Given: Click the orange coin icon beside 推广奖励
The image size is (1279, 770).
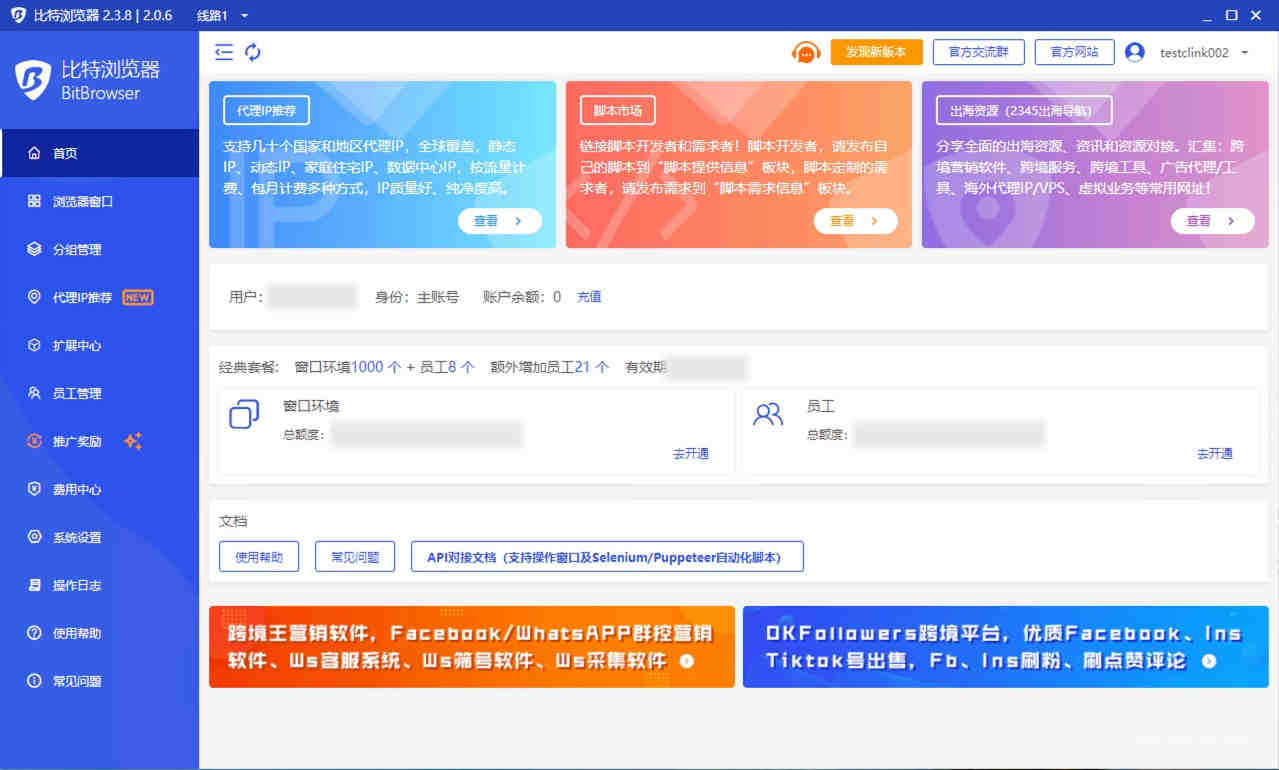Looking at the screenshot, I should (34, 441).
